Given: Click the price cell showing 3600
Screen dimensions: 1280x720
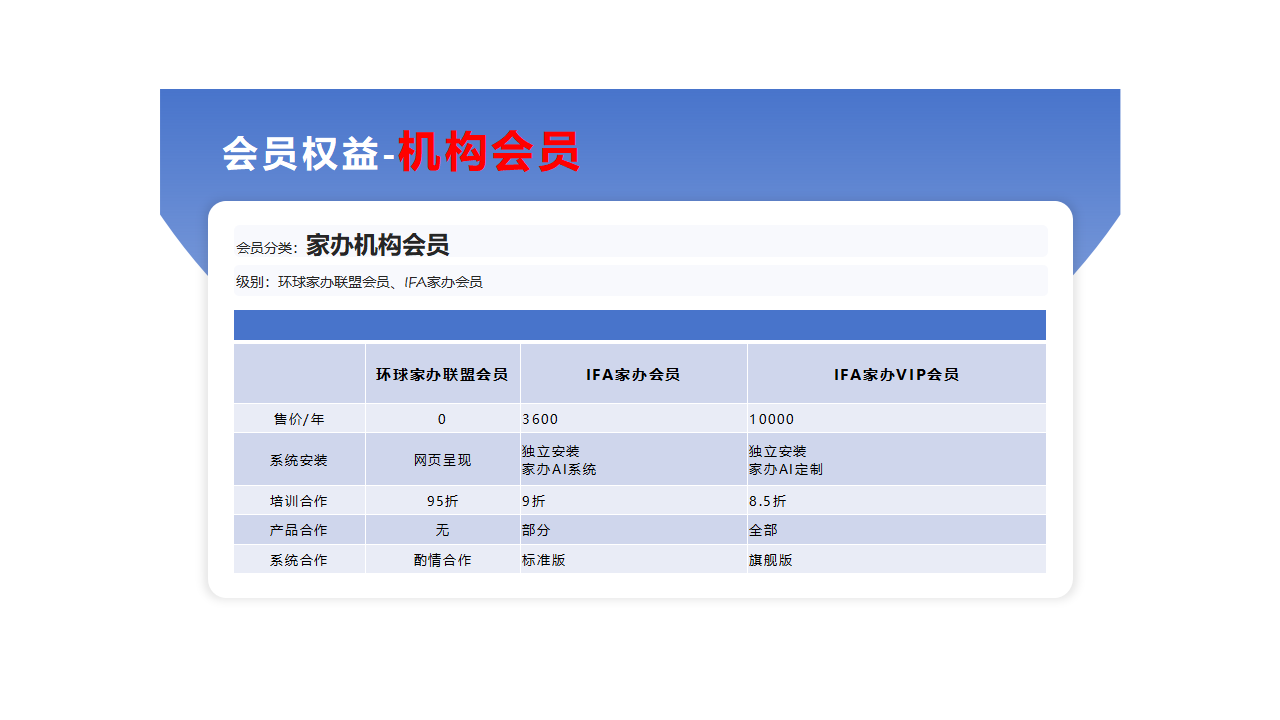Looking at the screenshot, I should (633, 419).
